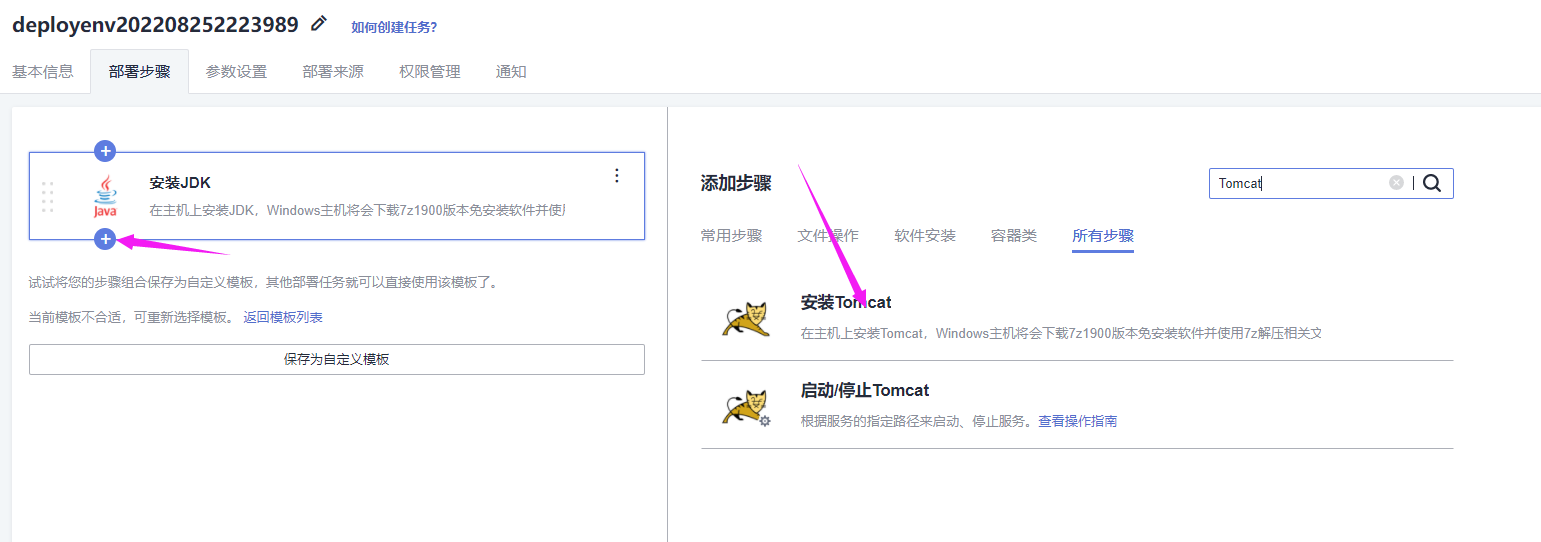Add a step below 安装JDK with the plus icon
Screen dimensions: 1541x542
pyautogui.click(x=105, y=239)
